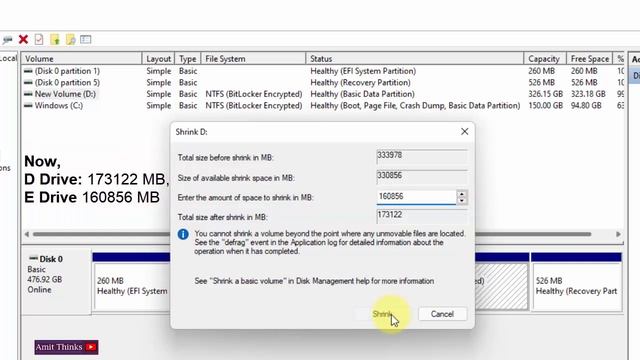Viewport: 640px width, 360px height.
Task: Click the yellow folder toolbar icon
Action: [x=55, y=40]
